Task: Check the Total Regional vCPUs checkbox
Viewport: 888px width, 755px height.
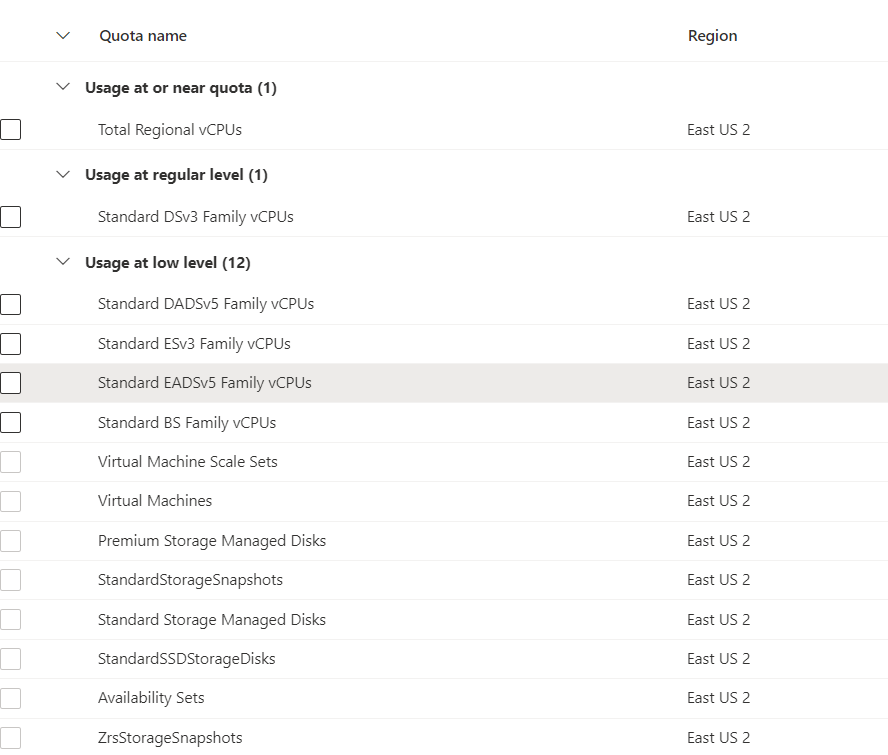Action: [x=10, y=129]
